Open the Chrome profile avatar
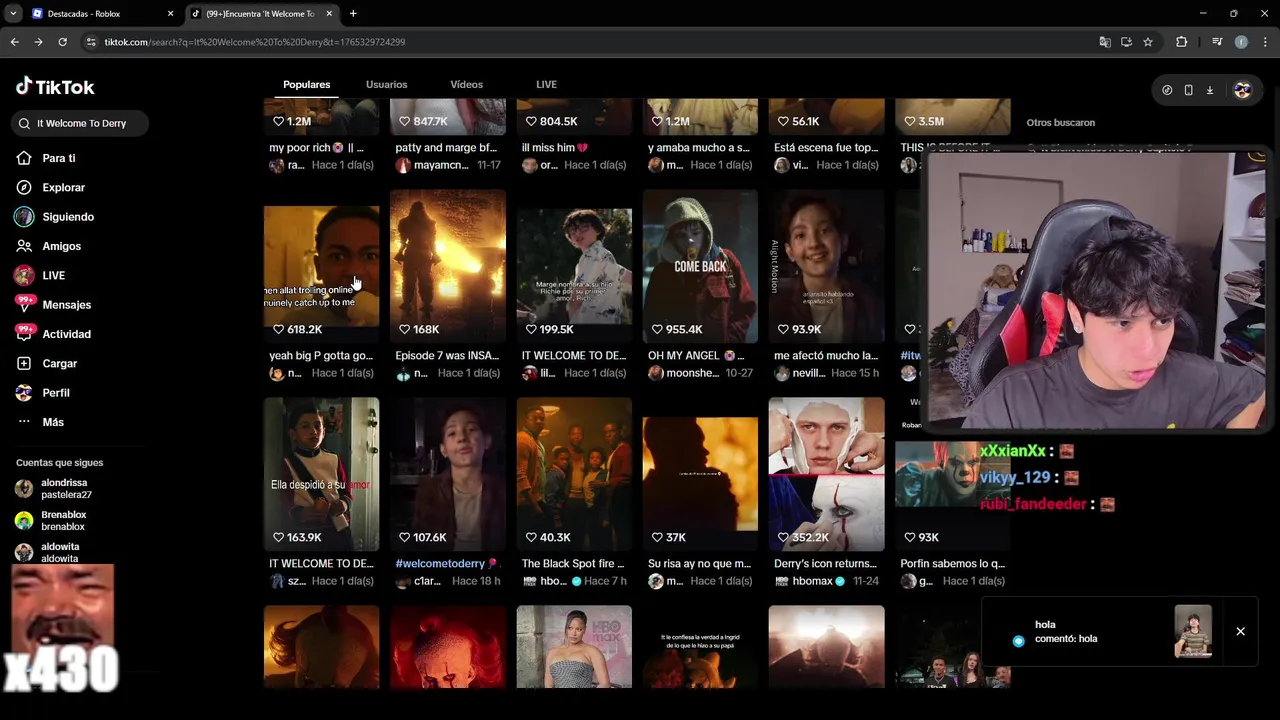The width and height of the screenshot is (1280, 720). (1241, 42)
